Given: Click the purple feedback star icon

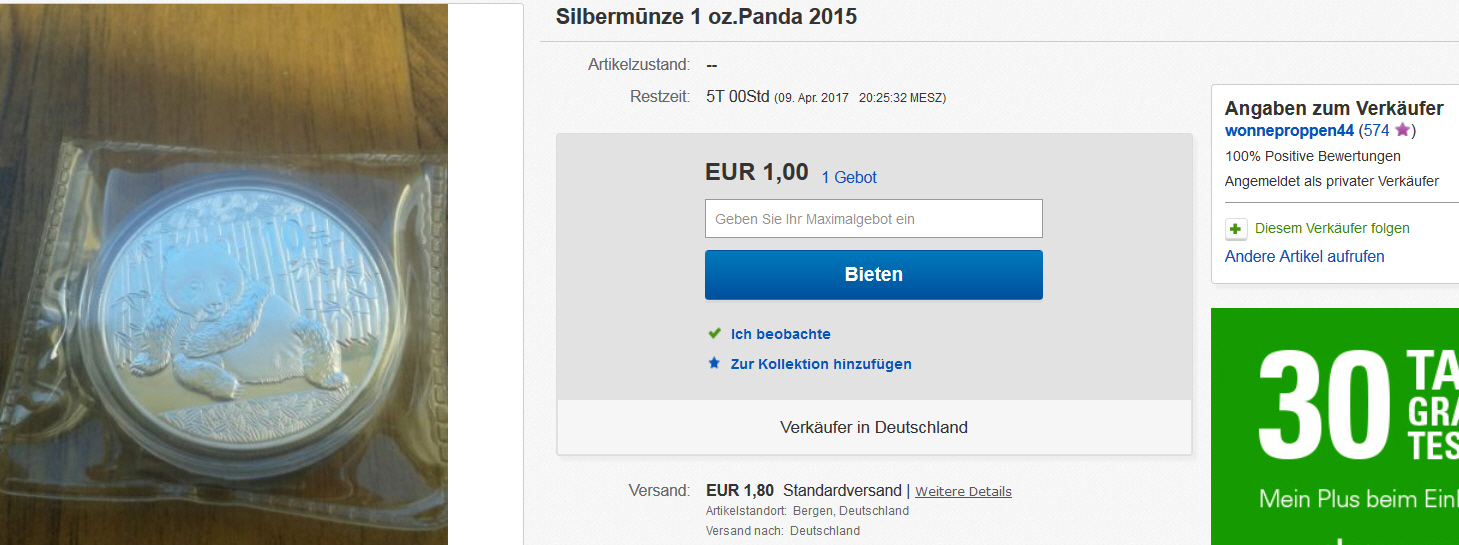Looking at the screenshot, I should coord(1402,130).
